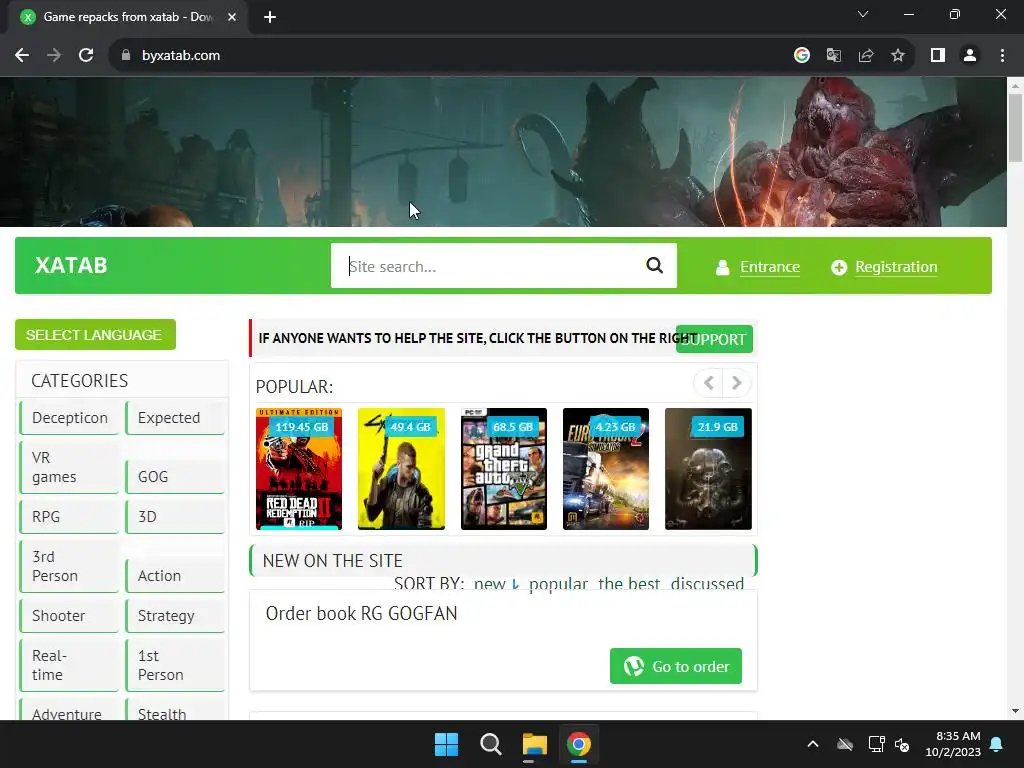
Task: Click the Chrome taskbar icon
Action: (x=579, y=744)
